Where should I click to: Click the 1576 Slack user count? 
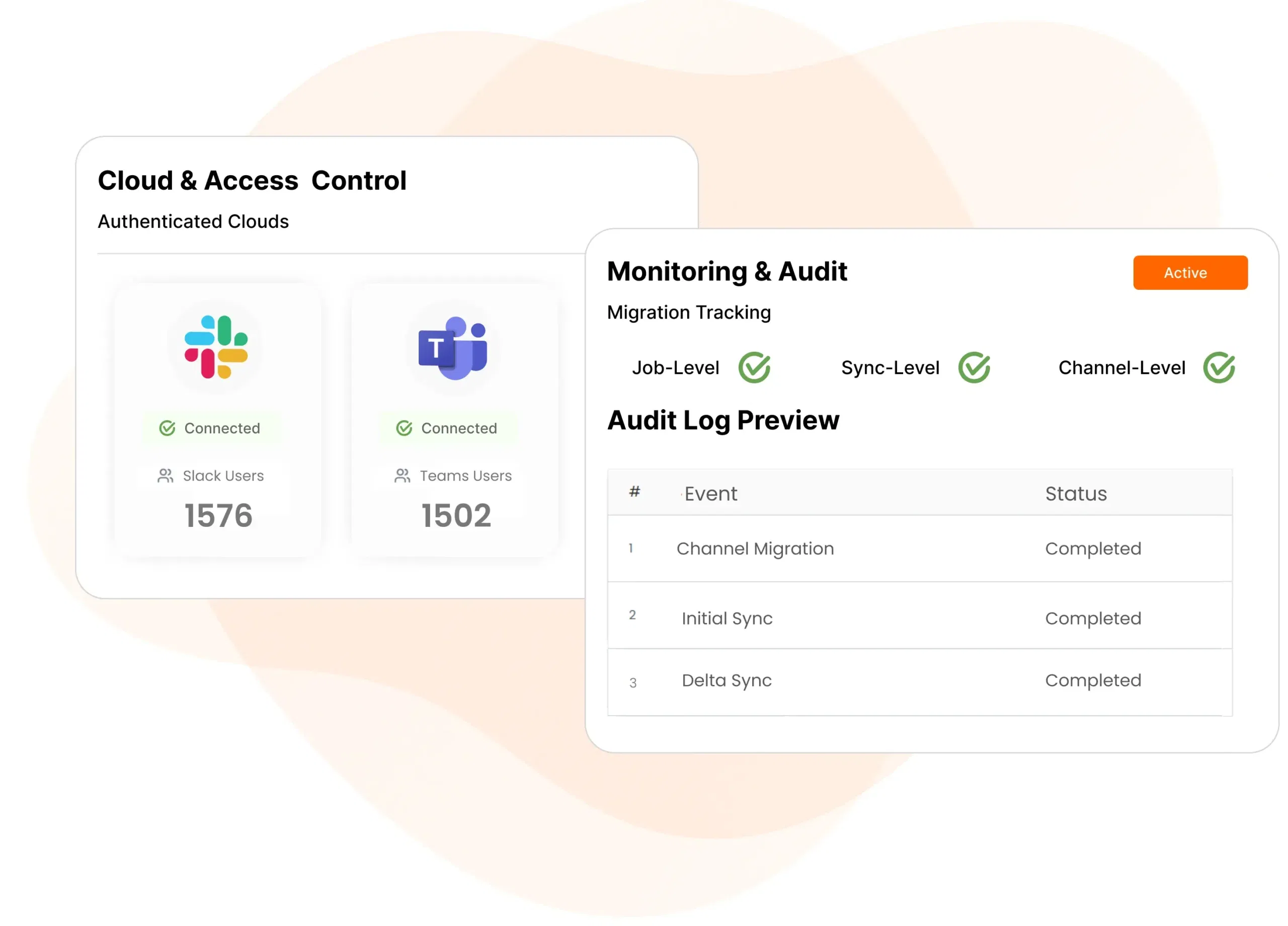pos(219,516)
